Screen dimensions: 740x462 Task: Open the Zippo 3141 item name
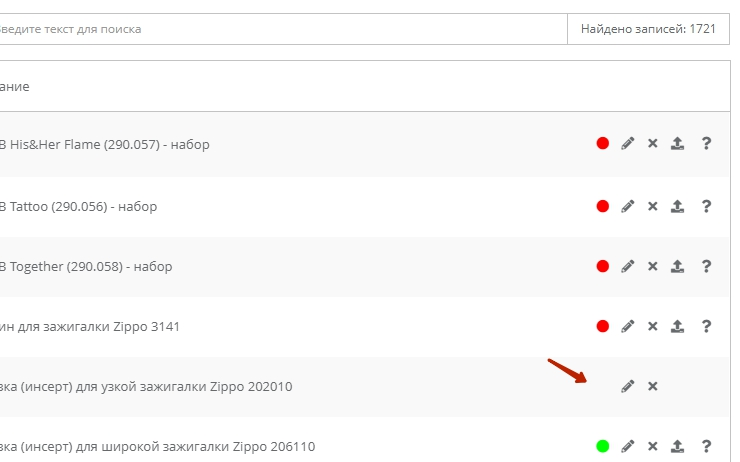pos(90,327)
